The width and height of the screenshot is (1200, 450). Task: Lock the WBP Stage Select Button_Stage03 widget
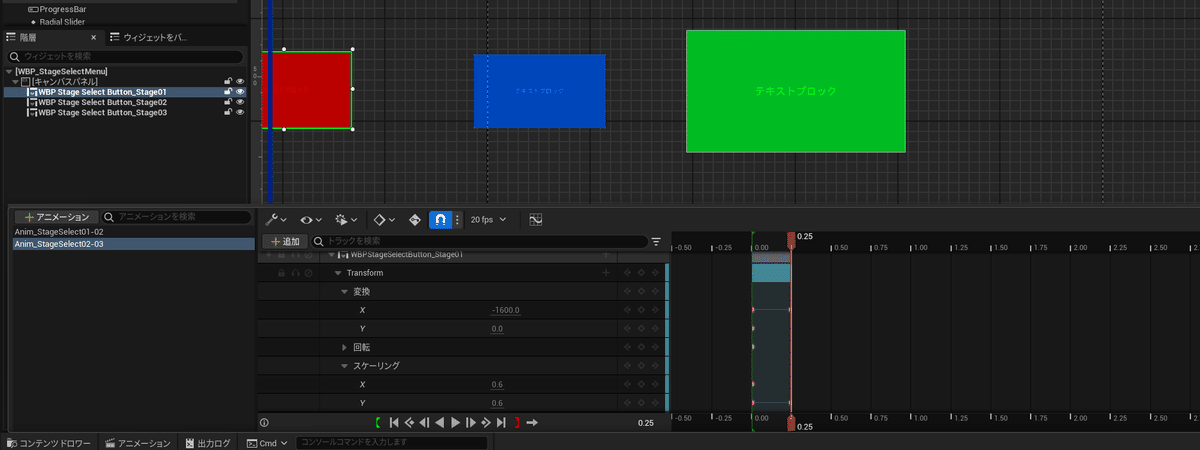[x=228, y=113]
